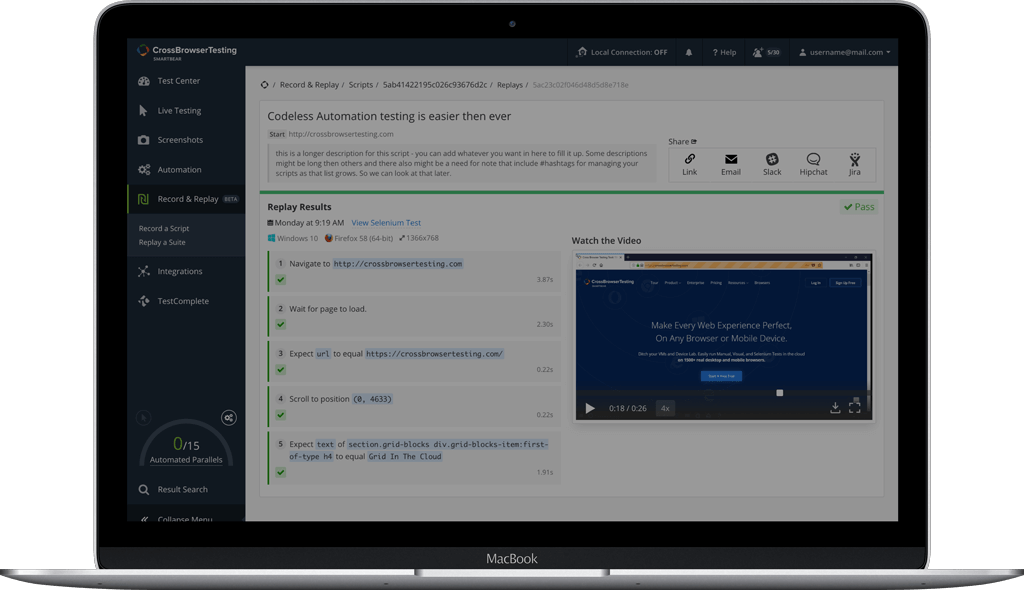The height and width of the screenshot is (590, 1024).
Task: Toggle Local Connection OFF status
Action: (621, 52)
